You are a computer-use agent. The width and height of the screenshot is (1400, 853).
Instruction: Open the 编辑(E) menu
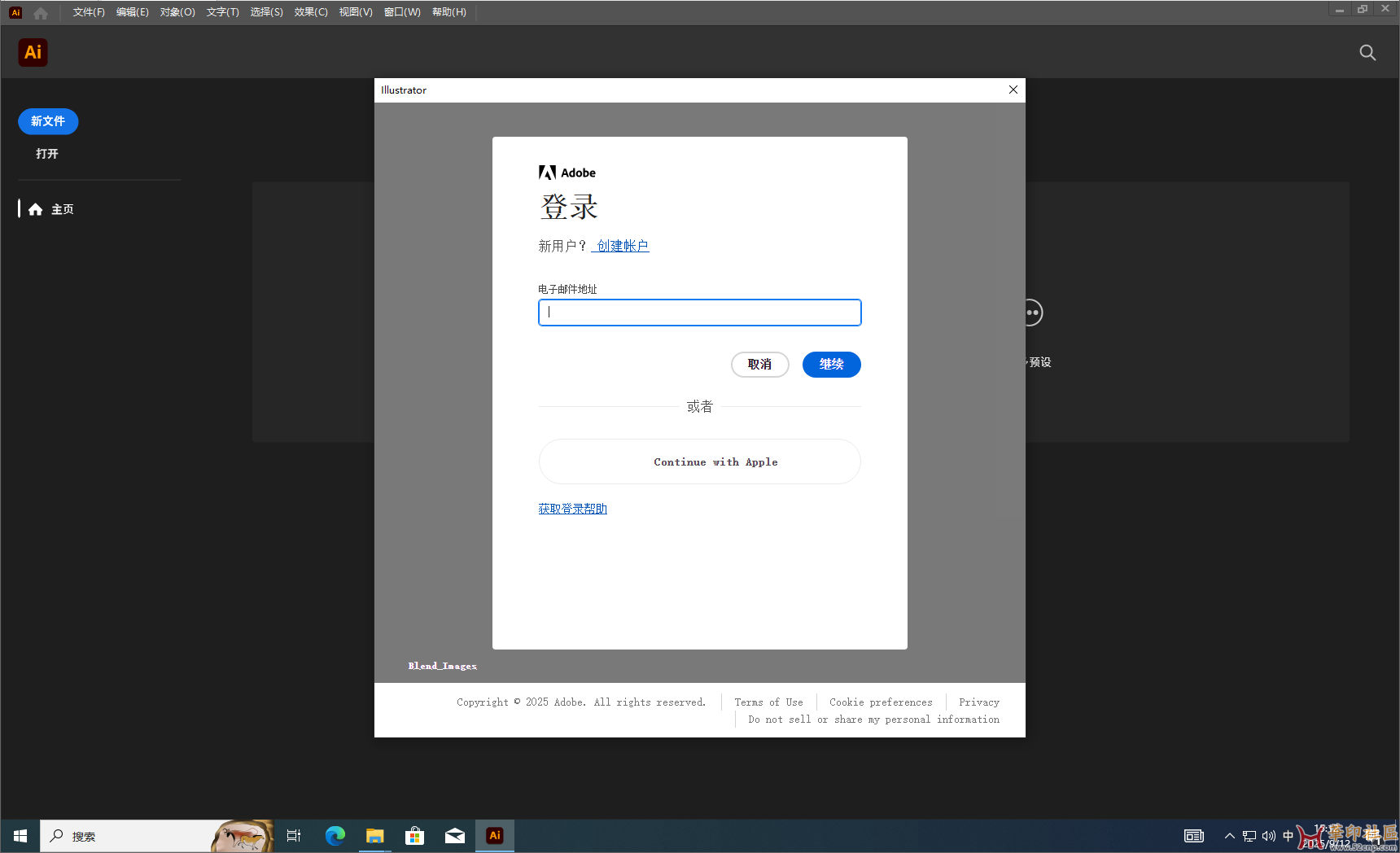(x=133, y=12)
